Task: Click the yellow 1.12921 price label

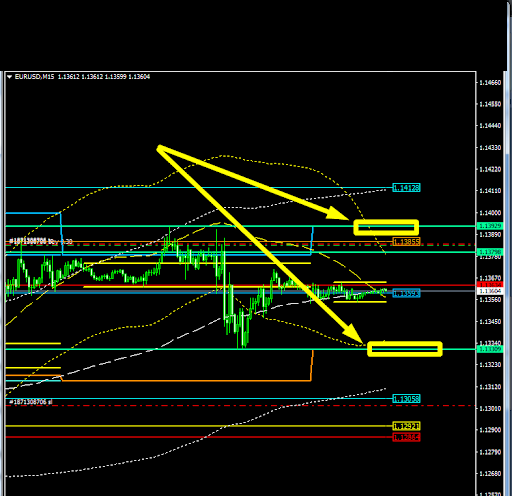Action: coord(406,426)
